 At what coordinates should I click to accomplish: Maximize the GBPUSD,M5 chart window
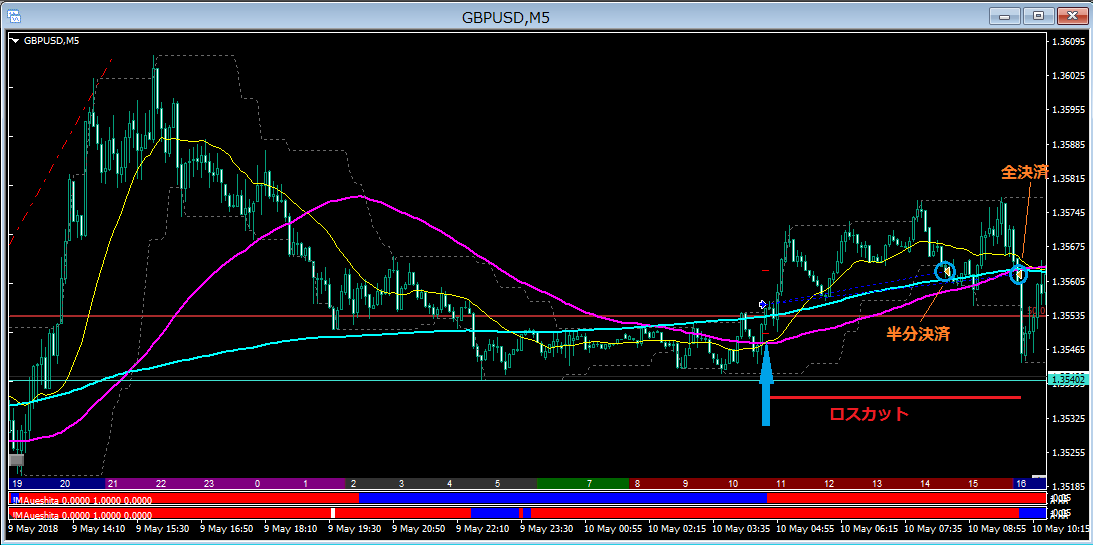[x=1039, y=16]
